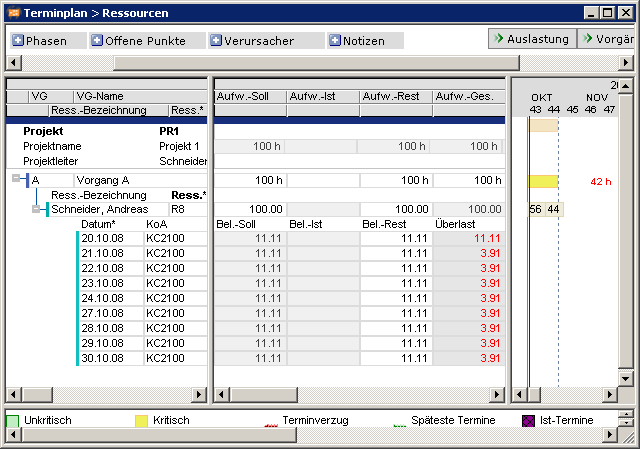Screen dimensions: 640x449
Task: Expand the Offene Punkte plus icon
Action: tap(97, 40)
